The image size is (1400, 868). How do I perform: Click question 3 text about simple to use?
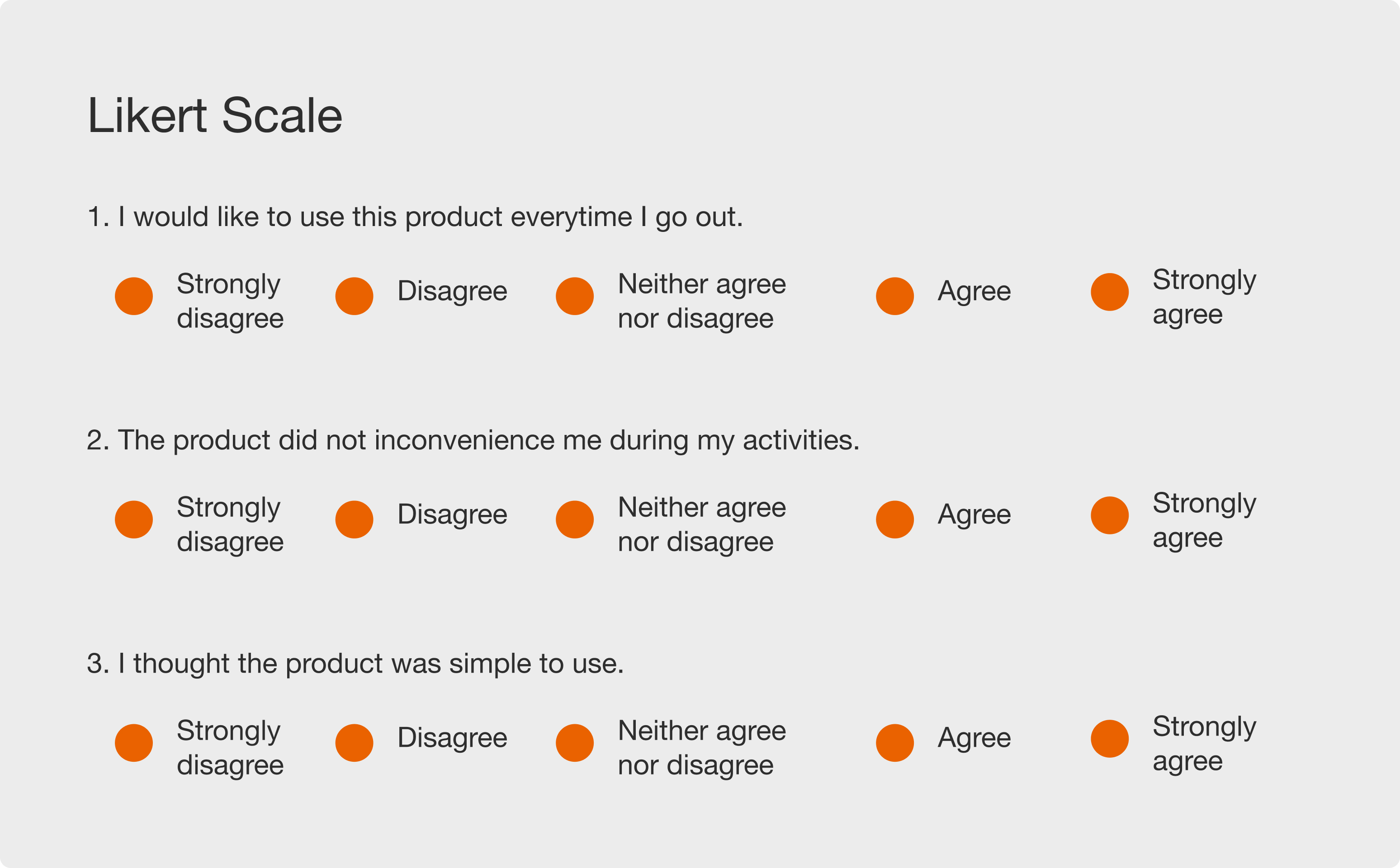tap(355, 664)
